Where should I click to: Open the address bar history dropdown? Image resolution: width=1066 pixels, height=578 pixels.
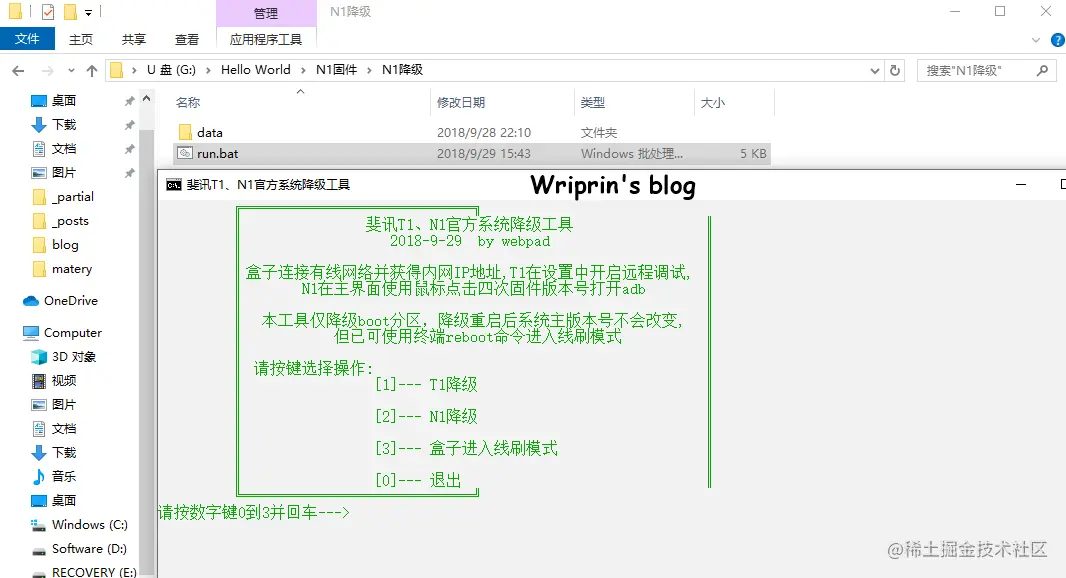[874, 71]
